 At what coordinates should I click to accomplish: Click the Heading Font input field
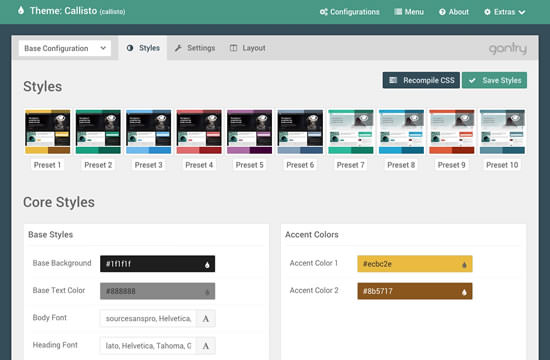pyautogui.click(x=148, y=346)
